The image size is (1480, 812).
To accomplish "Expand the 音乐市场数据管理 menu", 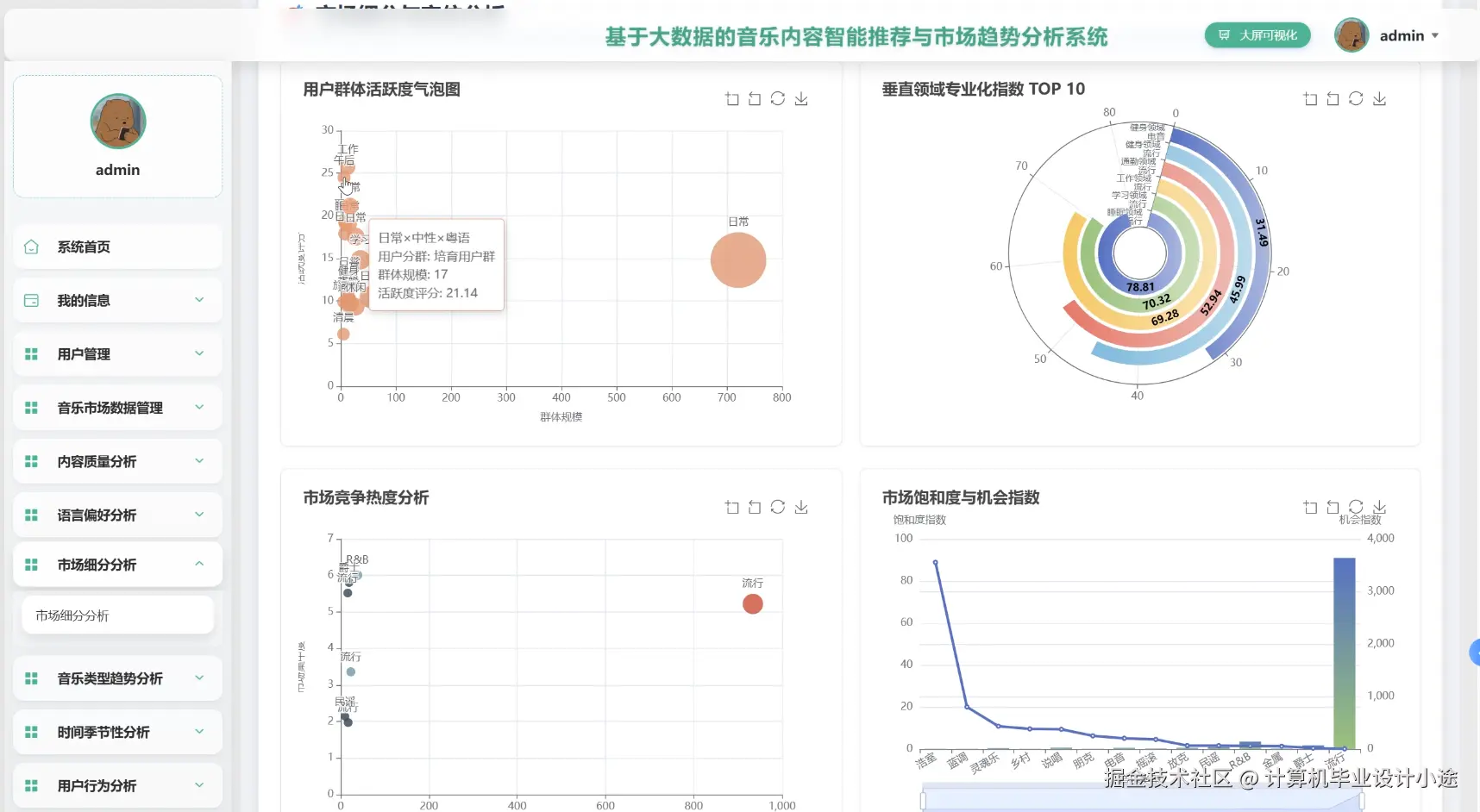I will click(117, 407).
